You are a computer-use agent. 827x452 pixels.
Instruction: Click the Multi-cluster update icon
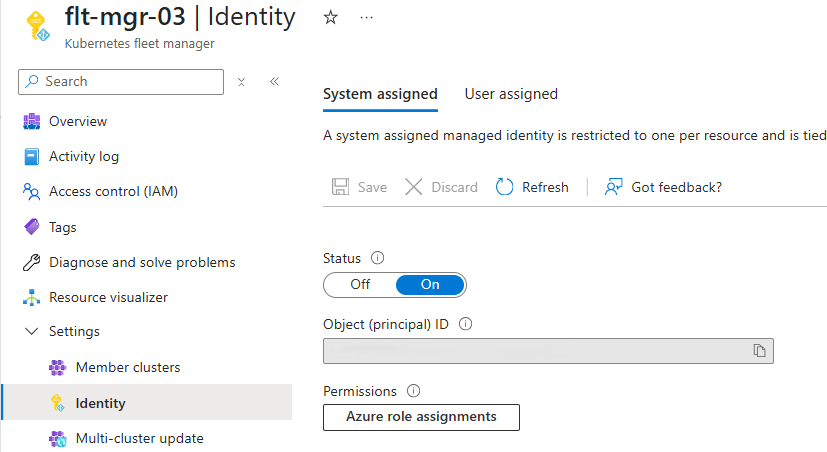pyautogui.click(x=57, y=438)
